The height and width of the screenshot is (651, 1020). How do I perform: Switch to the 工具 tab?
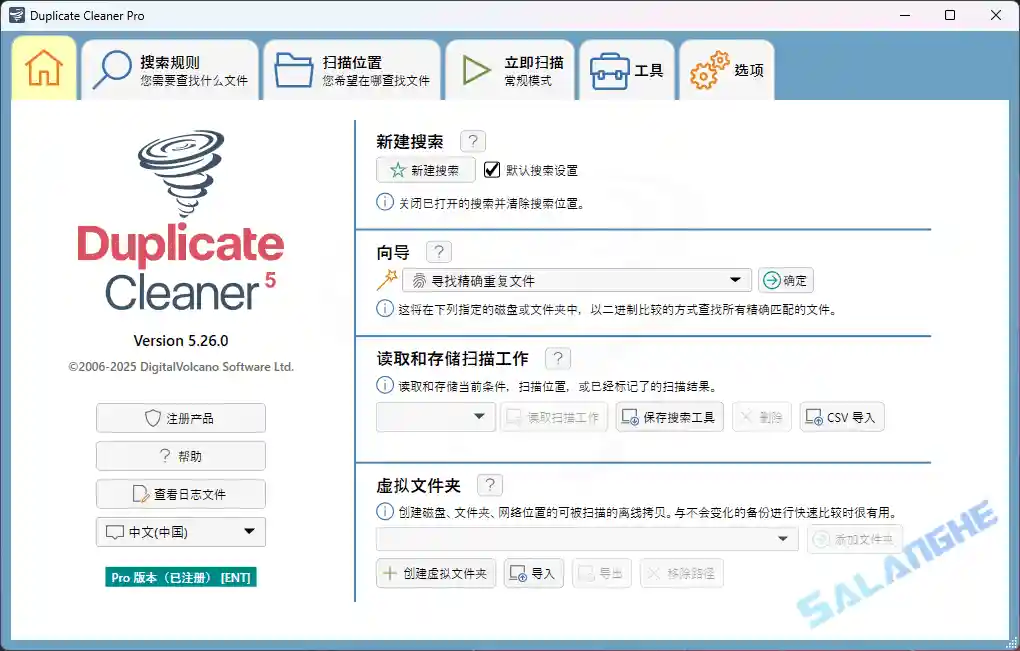coord(627,67)
